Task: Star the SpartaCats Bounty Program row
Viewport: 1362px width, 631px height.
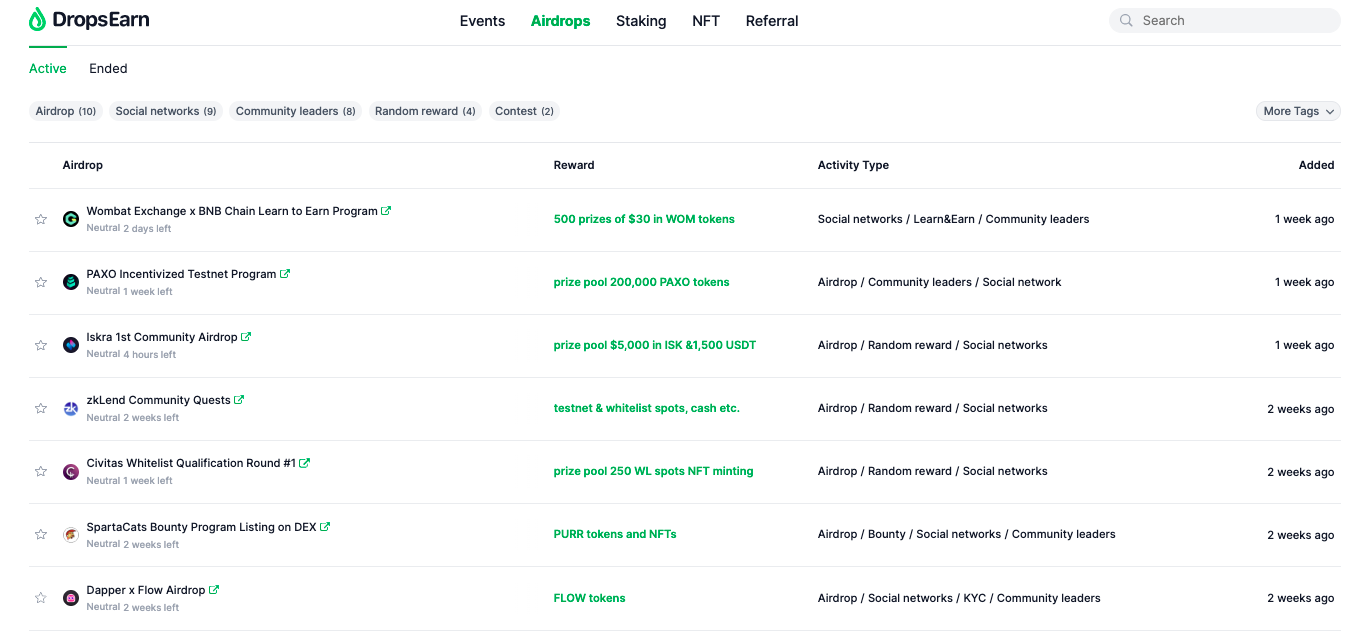Action: [41, 534]
